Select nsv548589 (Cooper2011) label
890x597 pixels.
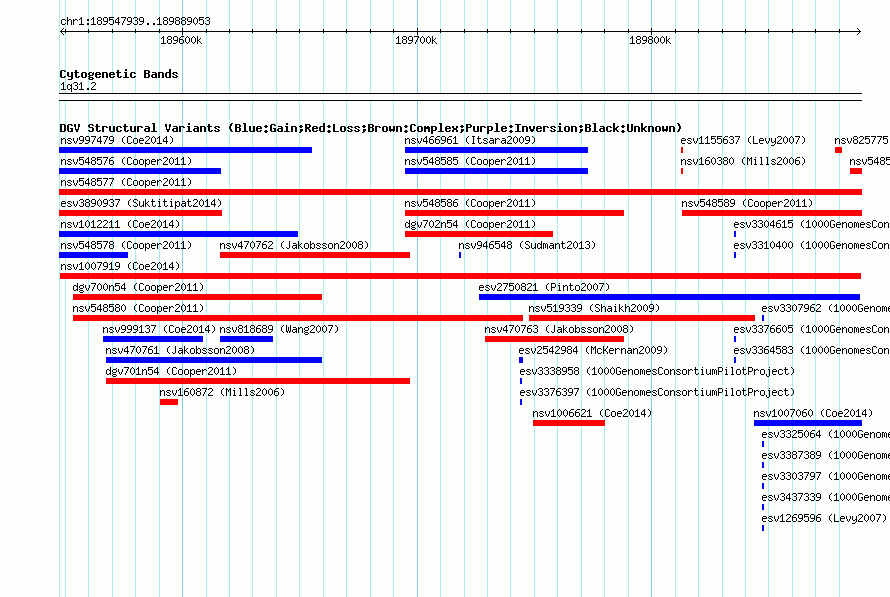click(747, 203)
